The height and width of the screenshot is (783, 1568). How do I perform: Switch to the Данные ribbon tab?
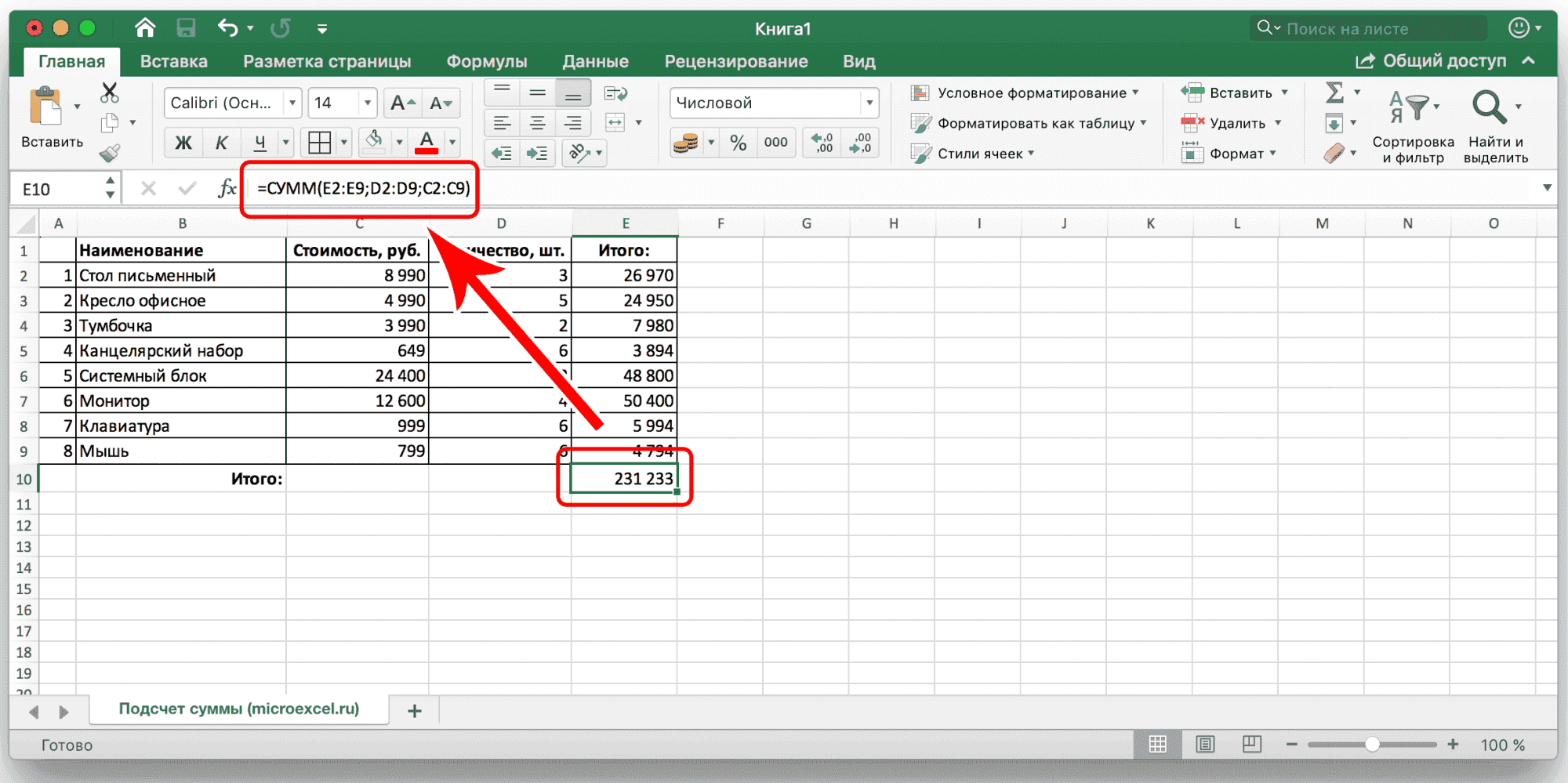pos(595,62)
